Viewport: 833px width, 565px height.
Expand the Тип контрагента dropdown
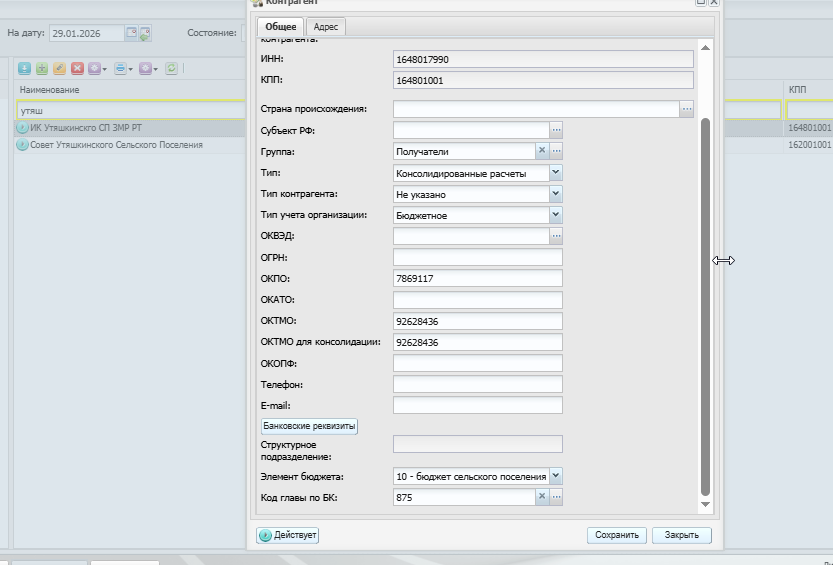pos(556,194)
